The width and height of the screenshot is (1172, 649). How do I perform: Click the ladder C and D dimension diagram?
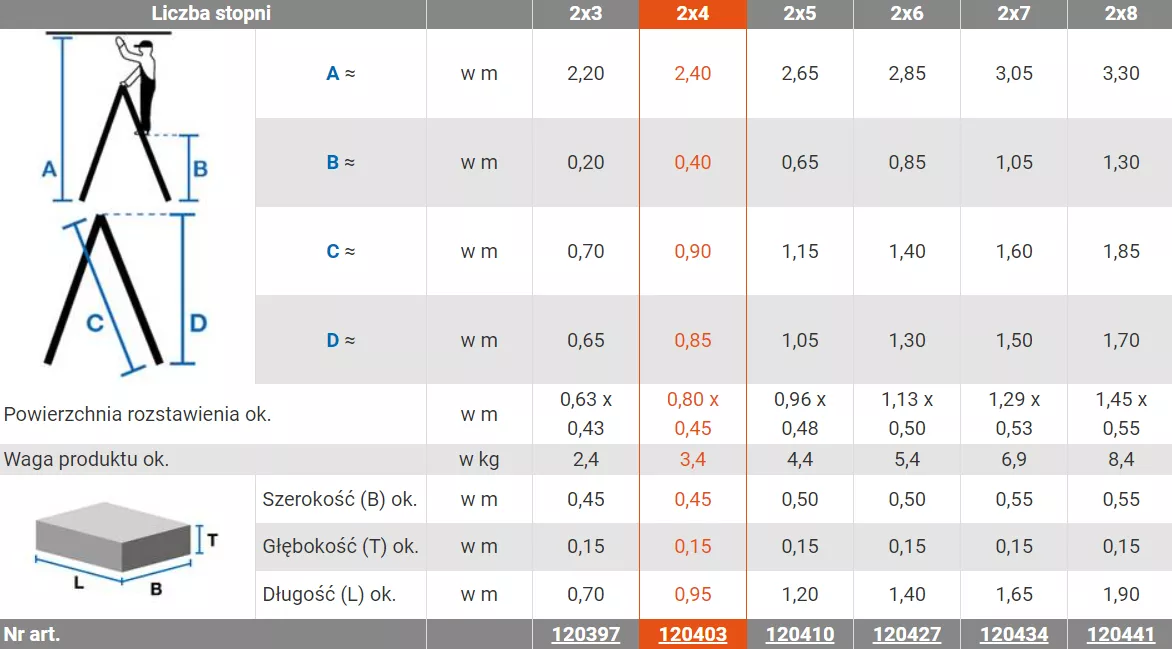click(124, 291)
